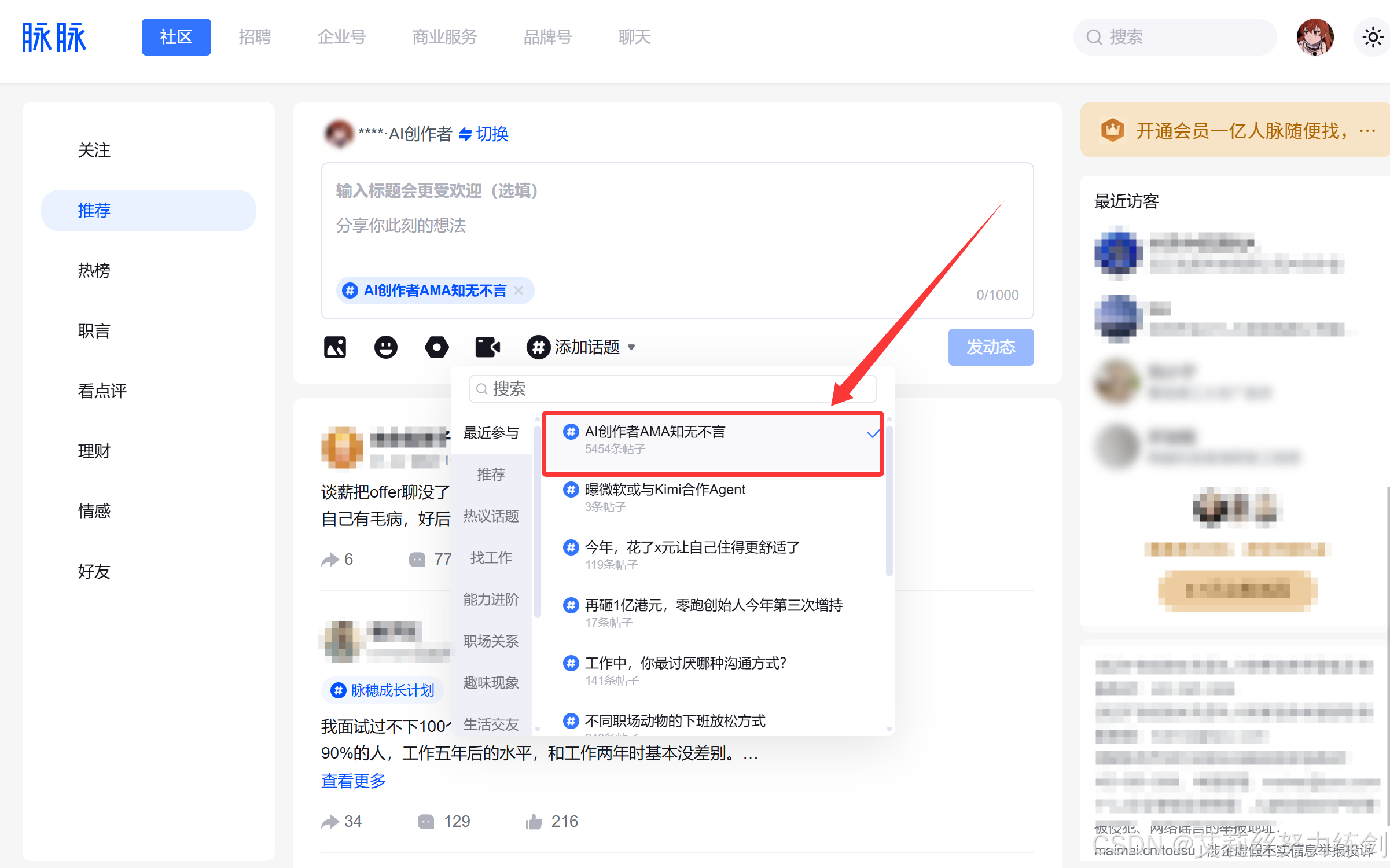
Task: Open the 查看更多 link on the post
Action: click(x=353, y=781)
